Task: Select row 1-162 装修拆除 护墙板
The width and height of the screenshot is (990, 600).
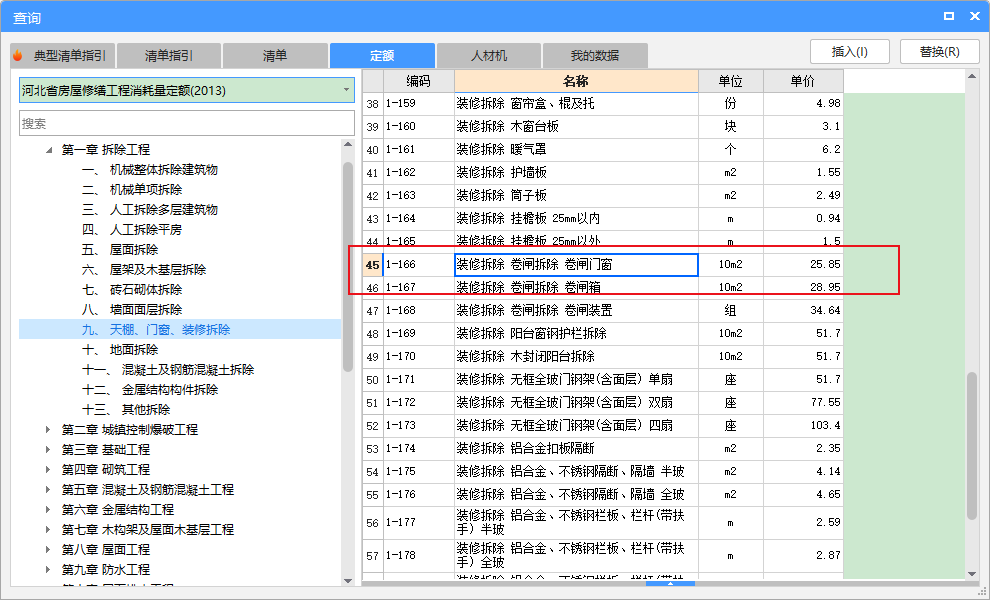Action: tap(603, 172)
